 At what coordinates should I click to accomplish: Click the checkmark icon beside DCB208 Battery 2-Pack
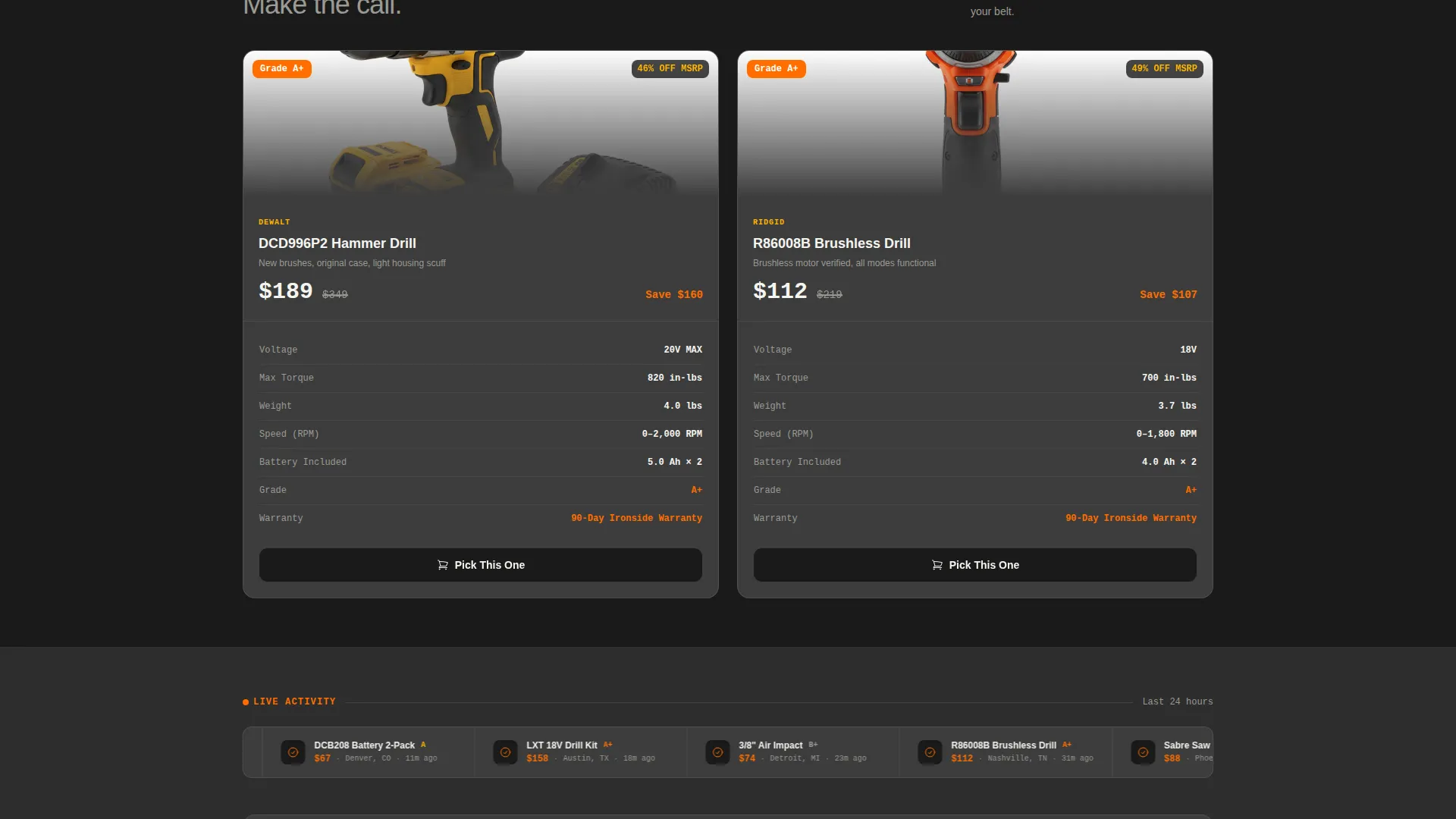tap(293, 752)
